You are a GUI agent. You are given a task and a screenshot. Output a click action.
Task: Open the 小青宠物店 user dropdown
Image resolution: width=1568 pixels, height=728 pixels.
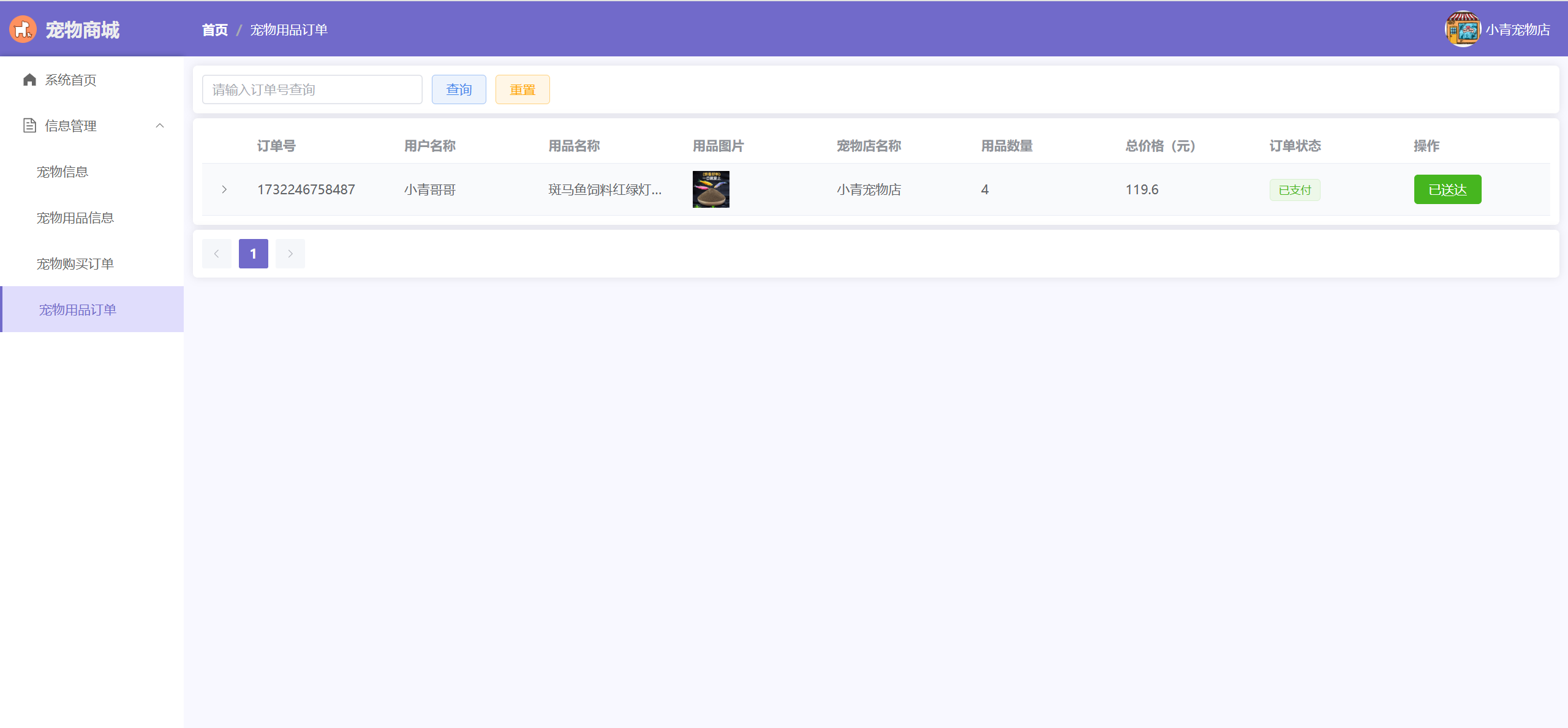point(1517,29)
